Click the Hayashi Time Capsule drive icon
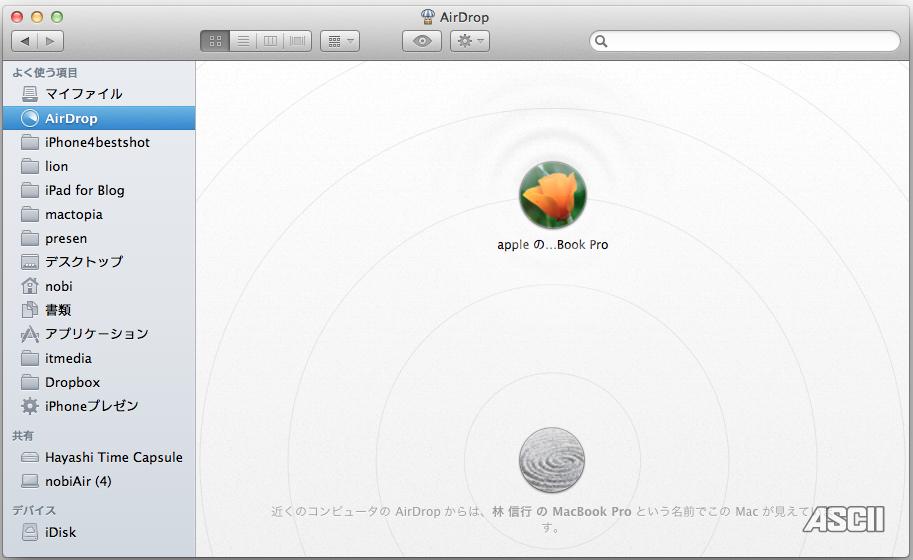Image resolution: width=913 pixels, height=560 pixels. [30, 457]
